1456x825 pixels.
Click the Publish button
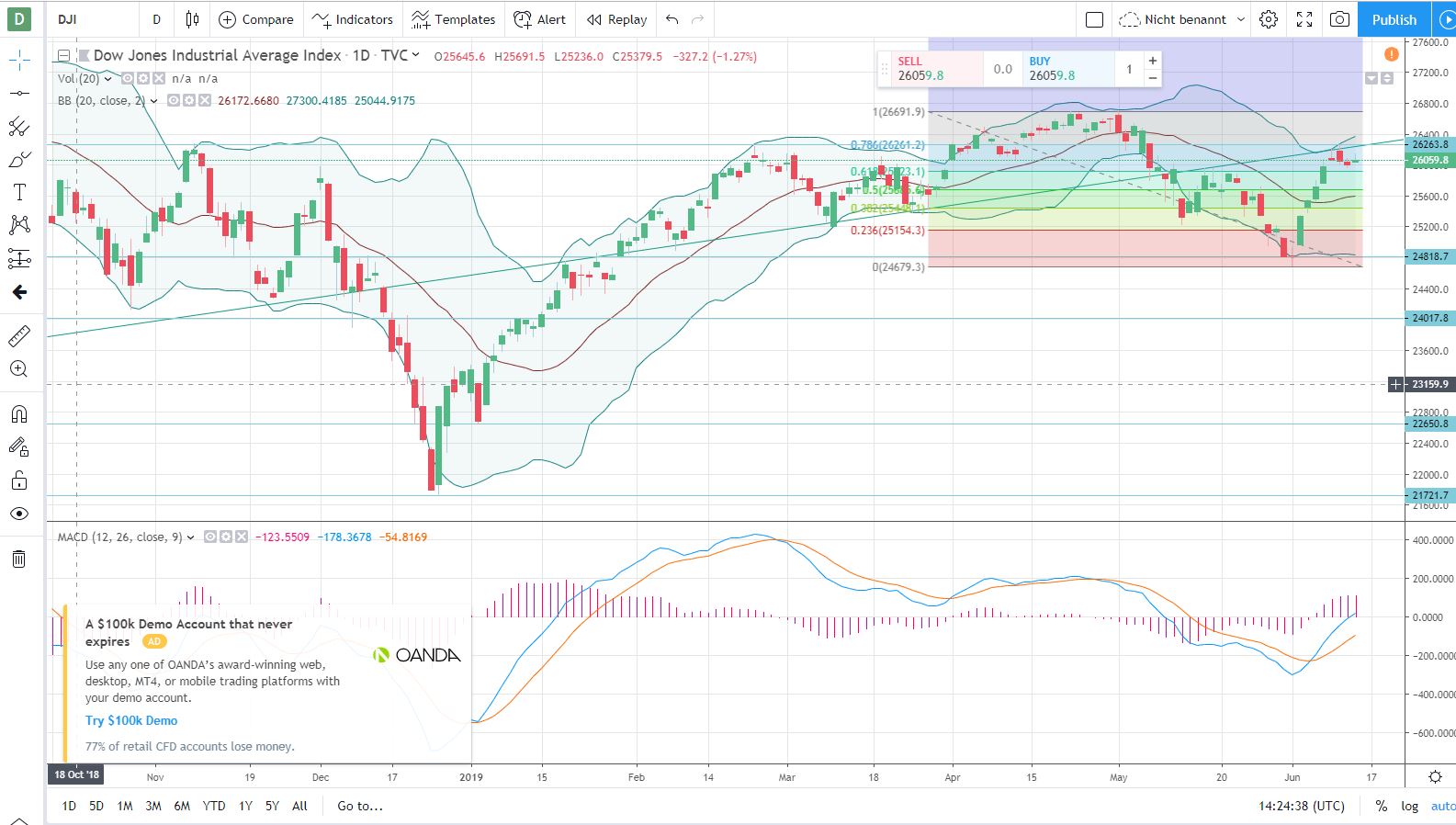pyautogui.click(x=1394, y=19)
